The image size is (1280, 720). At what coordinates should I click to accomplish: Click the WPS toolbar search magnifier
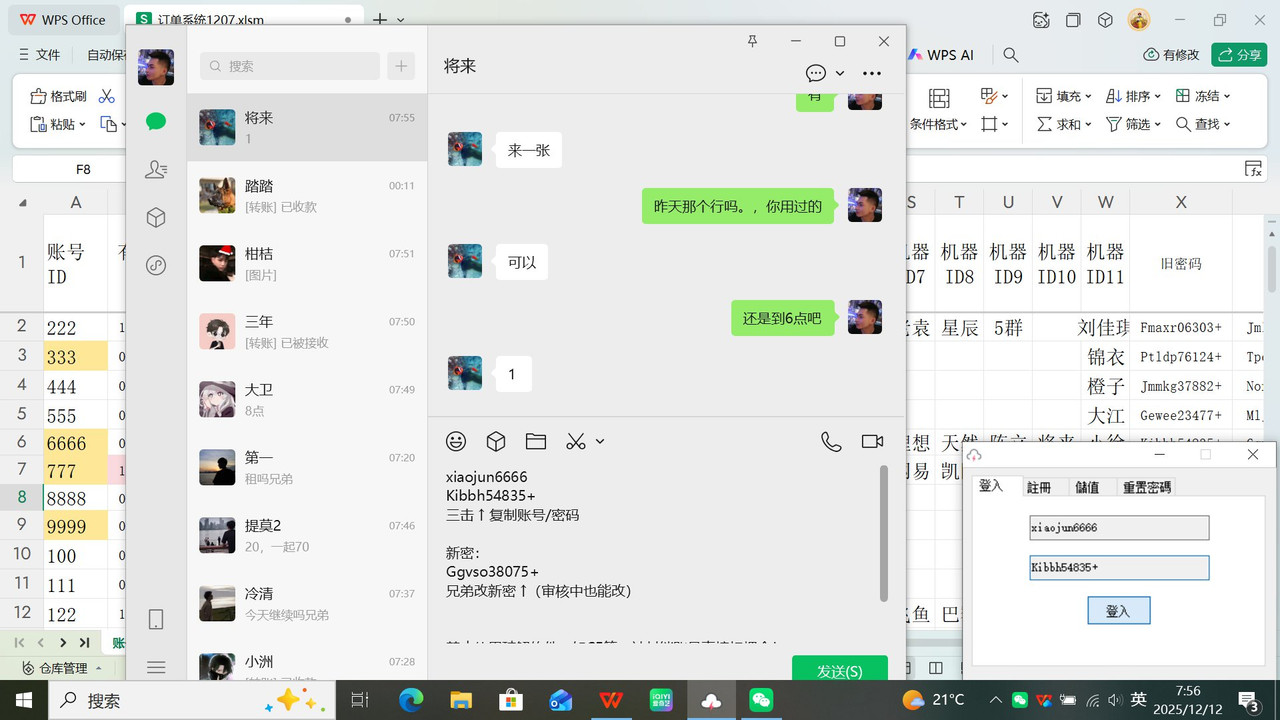[1011, 55]
